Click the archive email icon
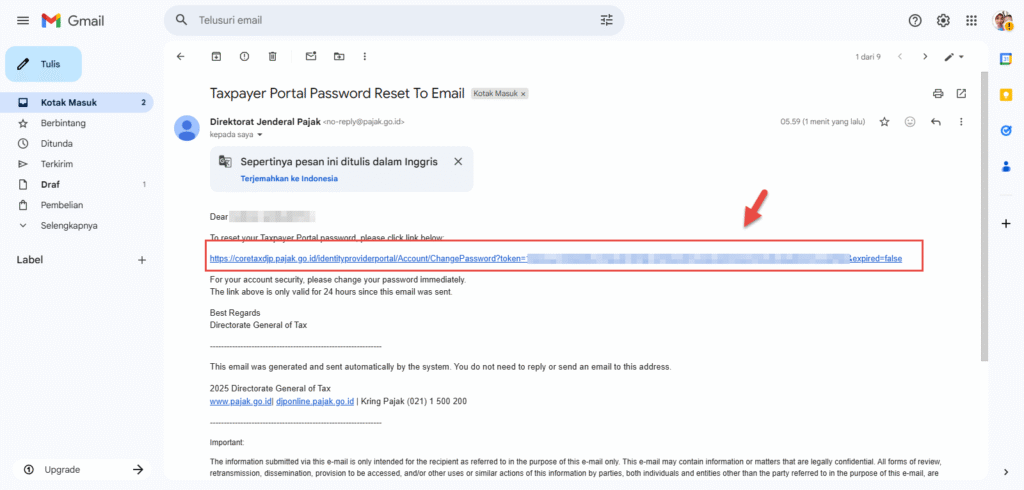The height and width of the screenshot is (490, 1024). (x=216, y=57)
